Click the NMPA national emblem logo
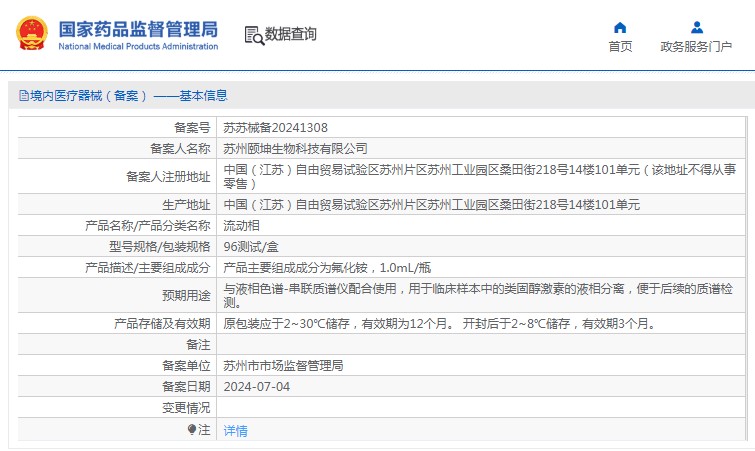 32,33
